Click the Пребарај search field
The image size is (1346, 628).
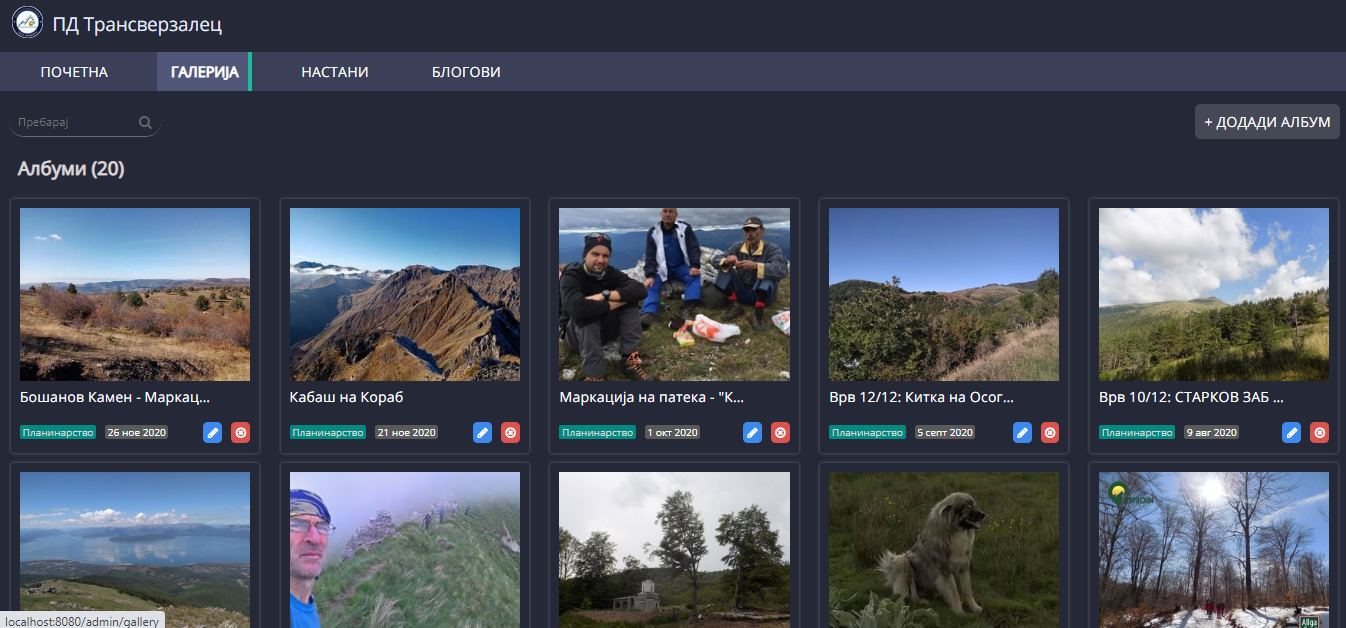(75, 123)
